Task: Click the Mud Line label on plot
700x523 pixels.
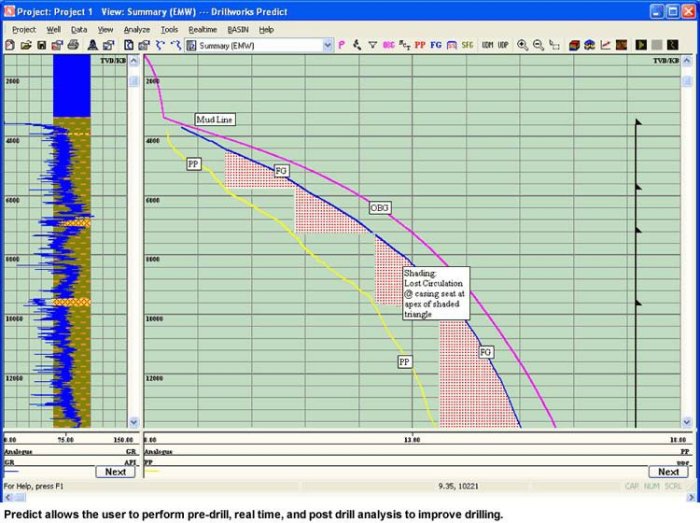Action: [215, 119]
